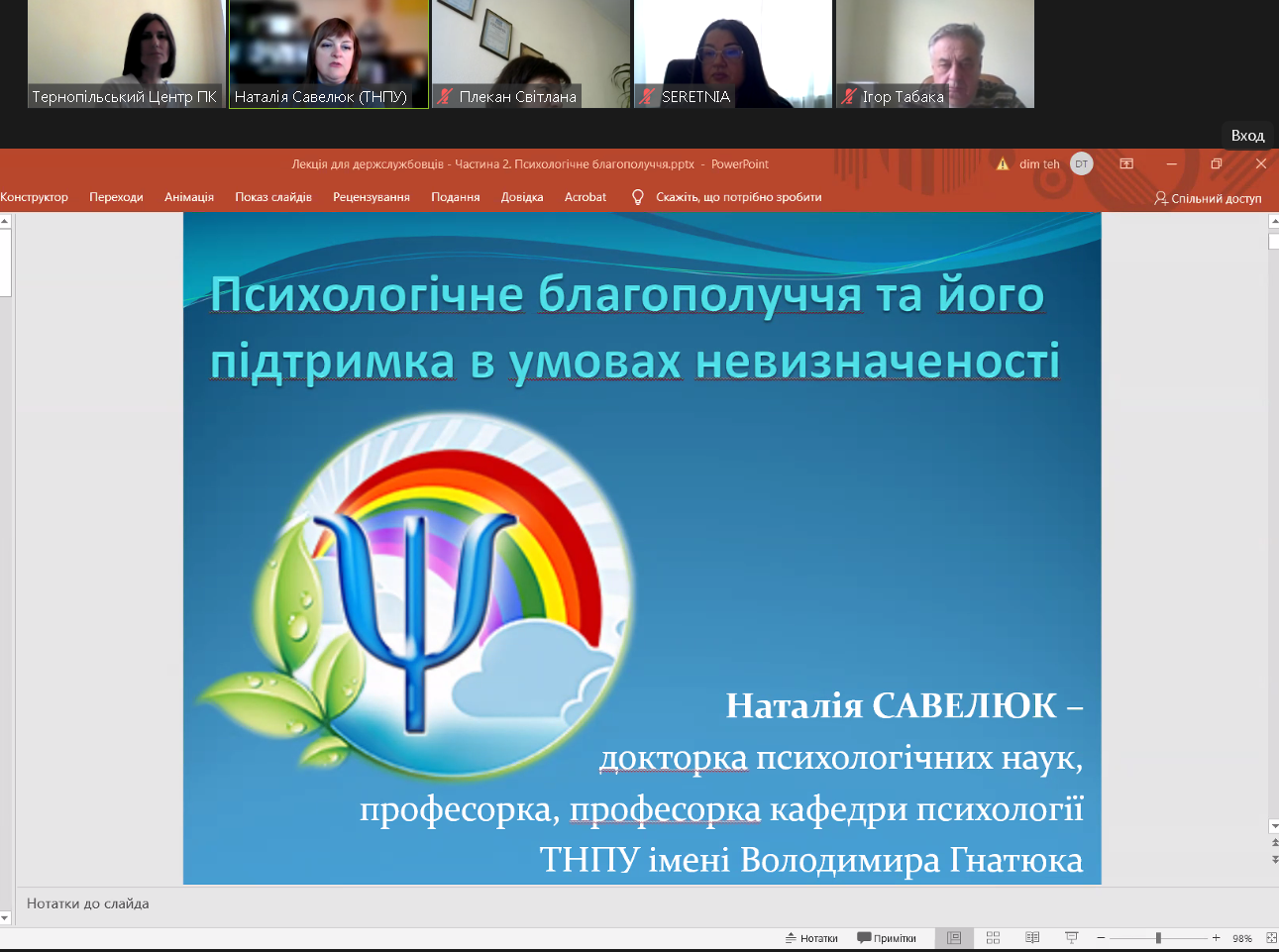This screenshot has height=952, width=1279.
Task: Open the Рецензування ribbon tab
Action: tap(372, 197)
